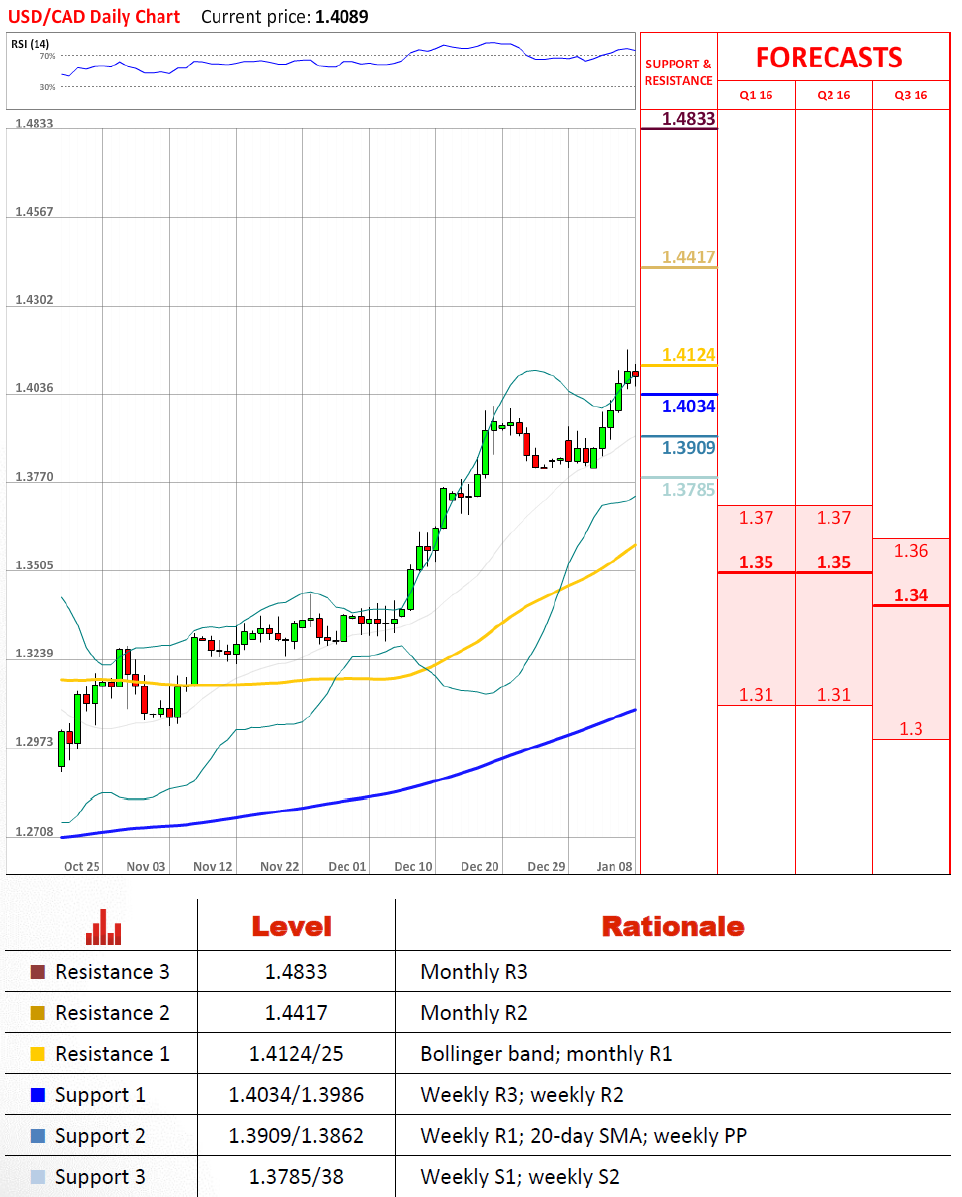Image resolution: width=962 pixels, height=1197 pixels.
Task: Click the table level cell '1.4124/25'
Action: click(296, 1054)
